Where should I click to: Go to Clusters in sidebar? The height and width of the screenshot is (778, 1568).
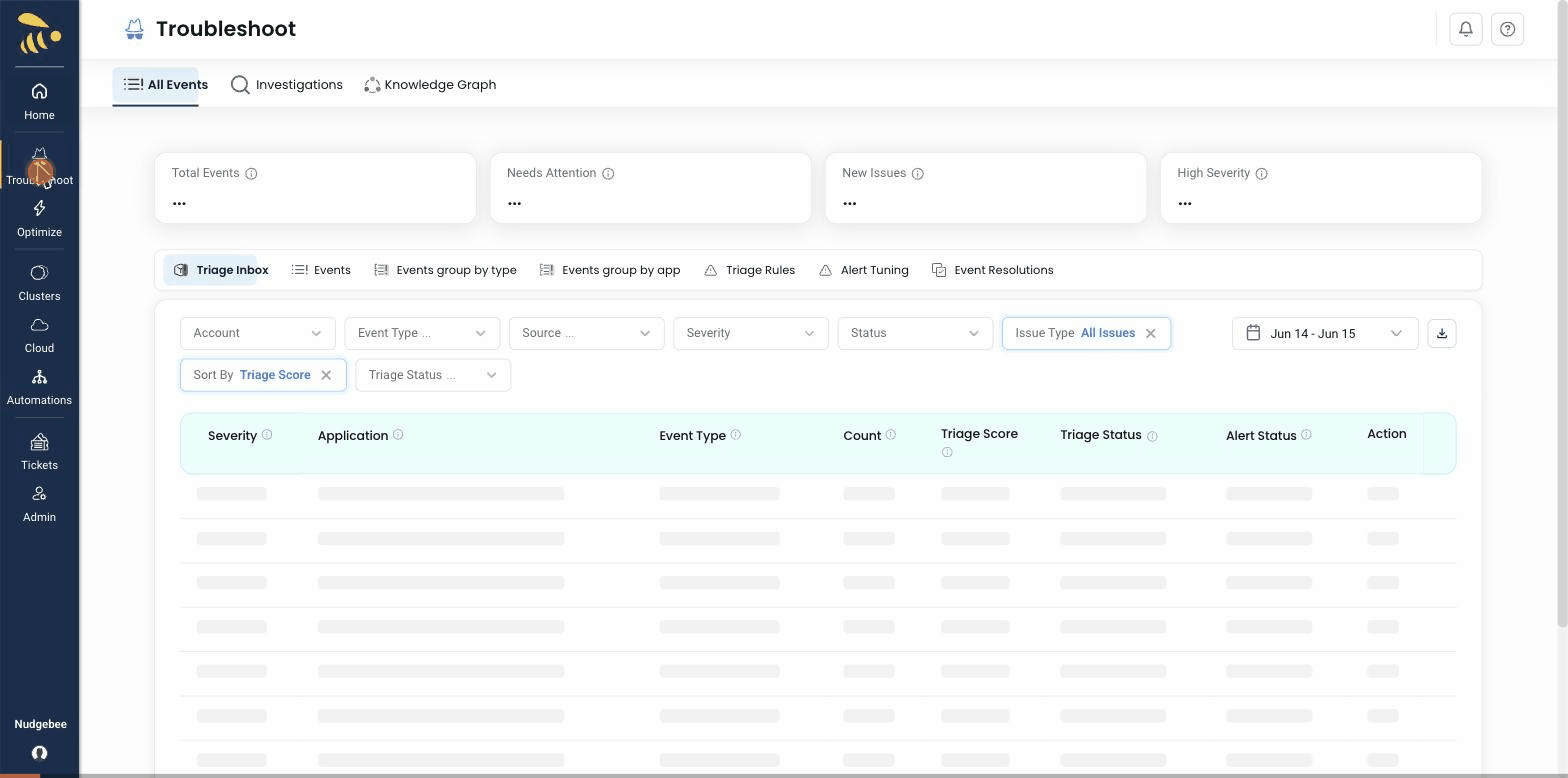pyautogui.click(x=39, y=283)
